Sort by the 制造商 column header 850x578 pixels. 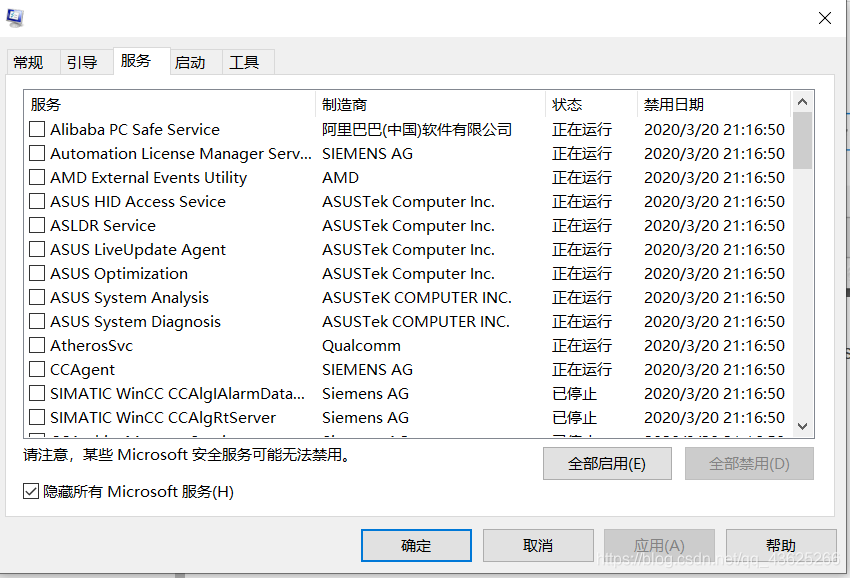point(430,104)
